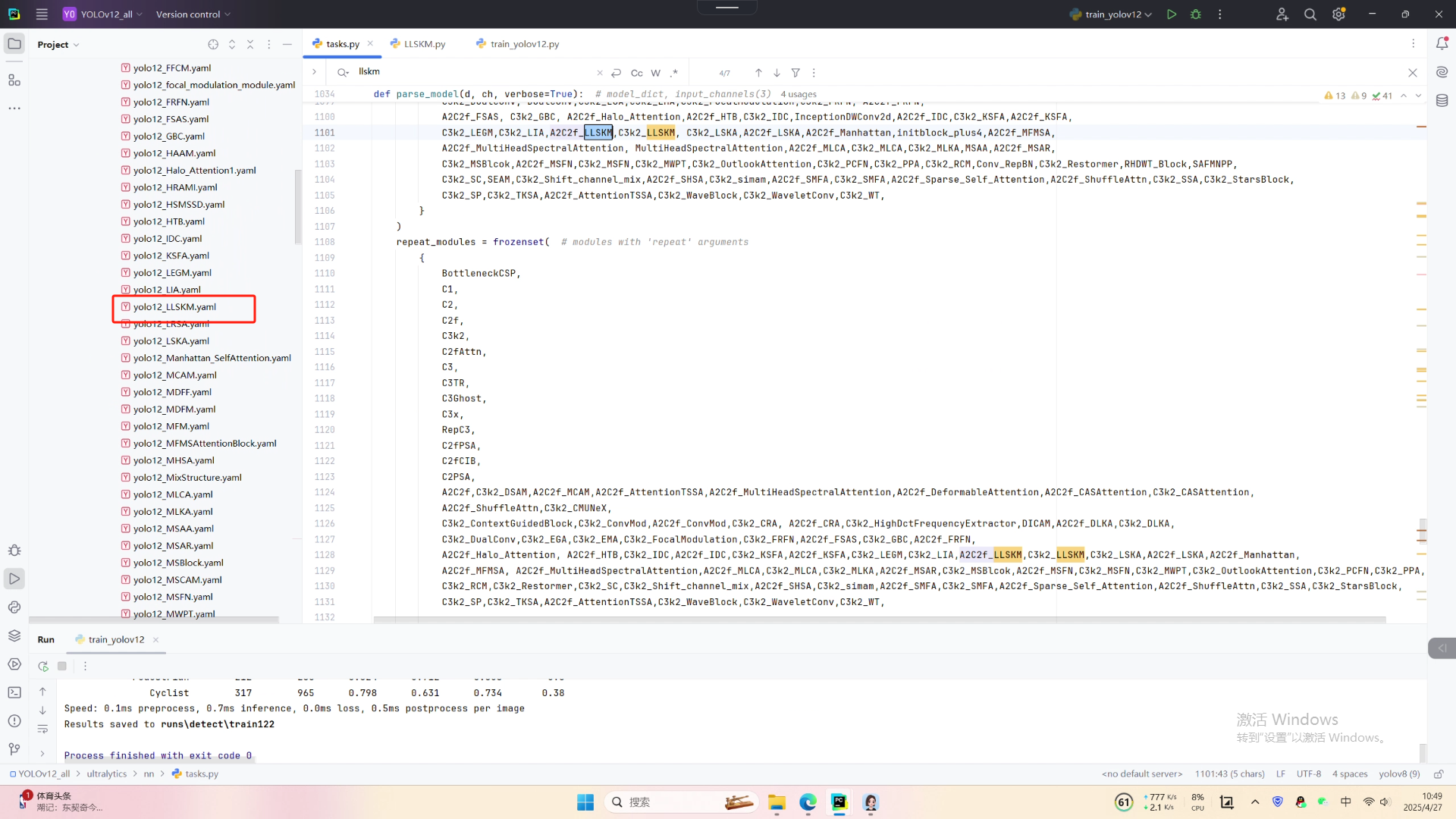Open the Terminal tool window
1456x819 pixels.
click(x=14, y=692)
